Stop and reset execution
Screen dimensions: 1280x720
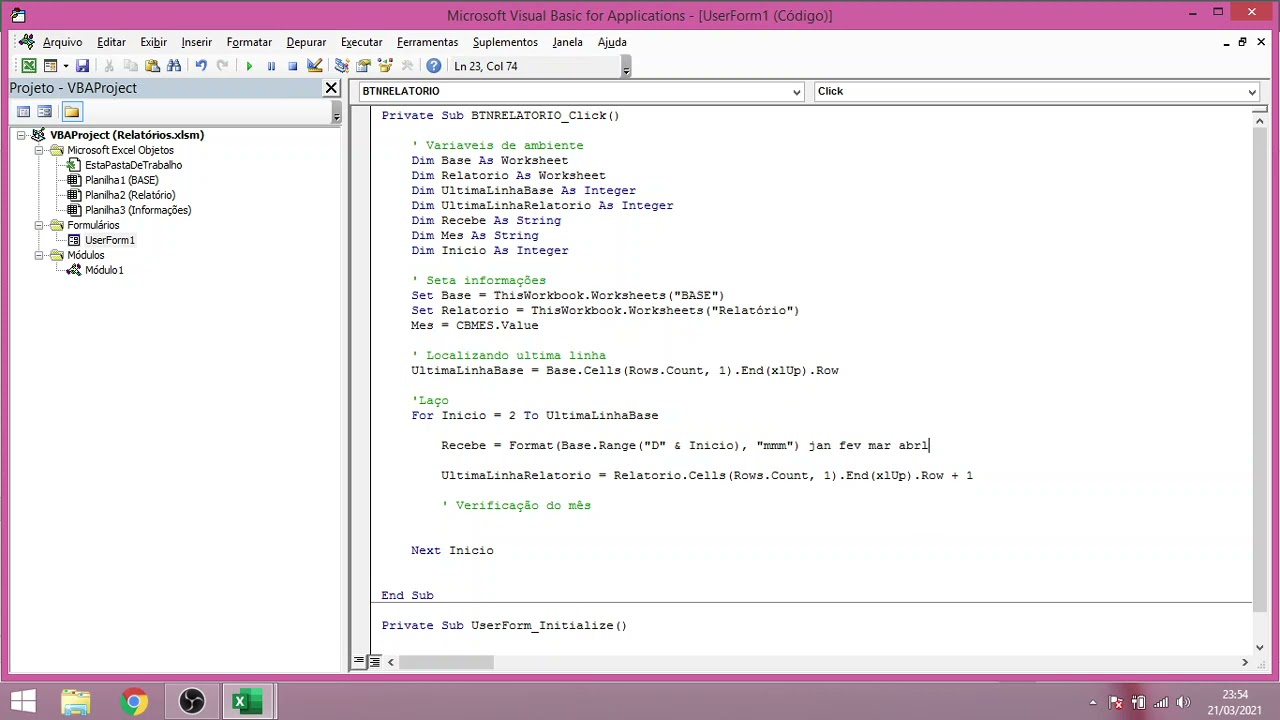coord(292,66)
